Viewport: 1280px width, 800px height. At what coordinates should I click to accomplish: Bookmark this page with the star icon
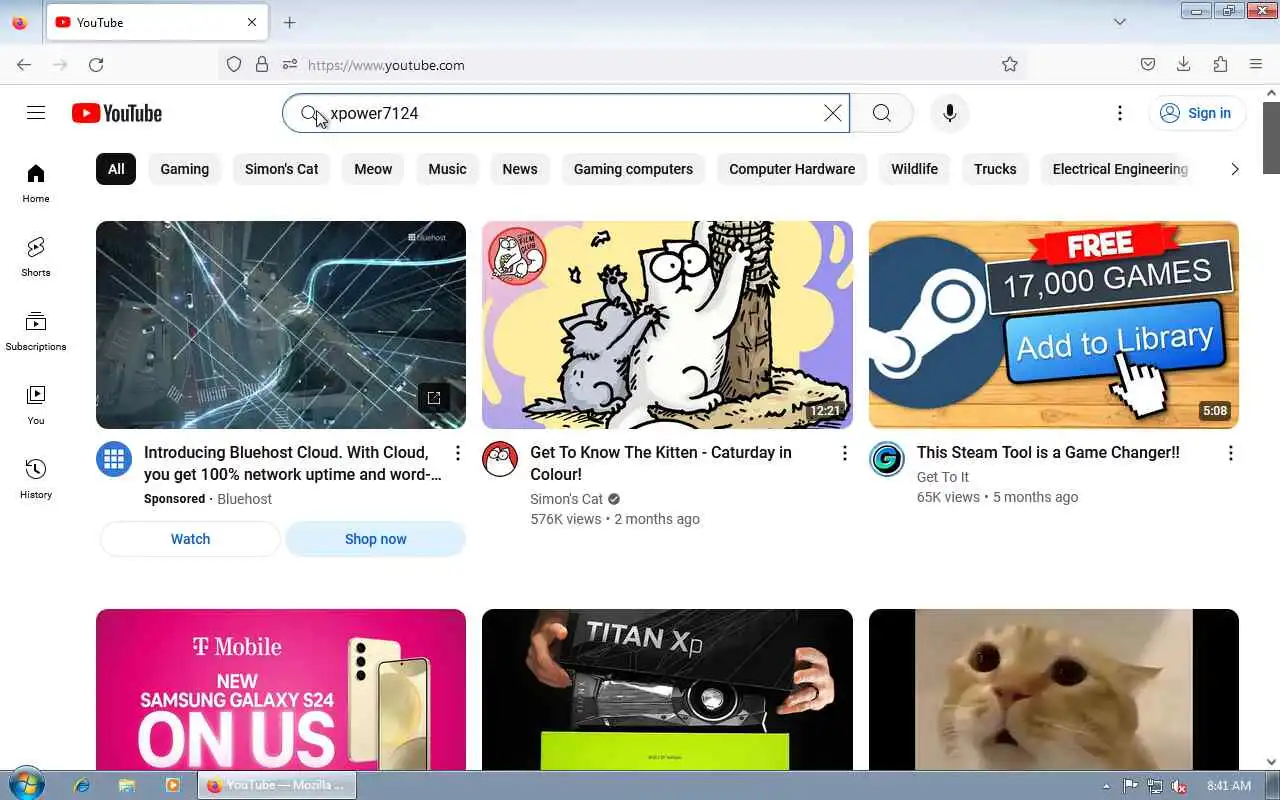click(1010, 64)
